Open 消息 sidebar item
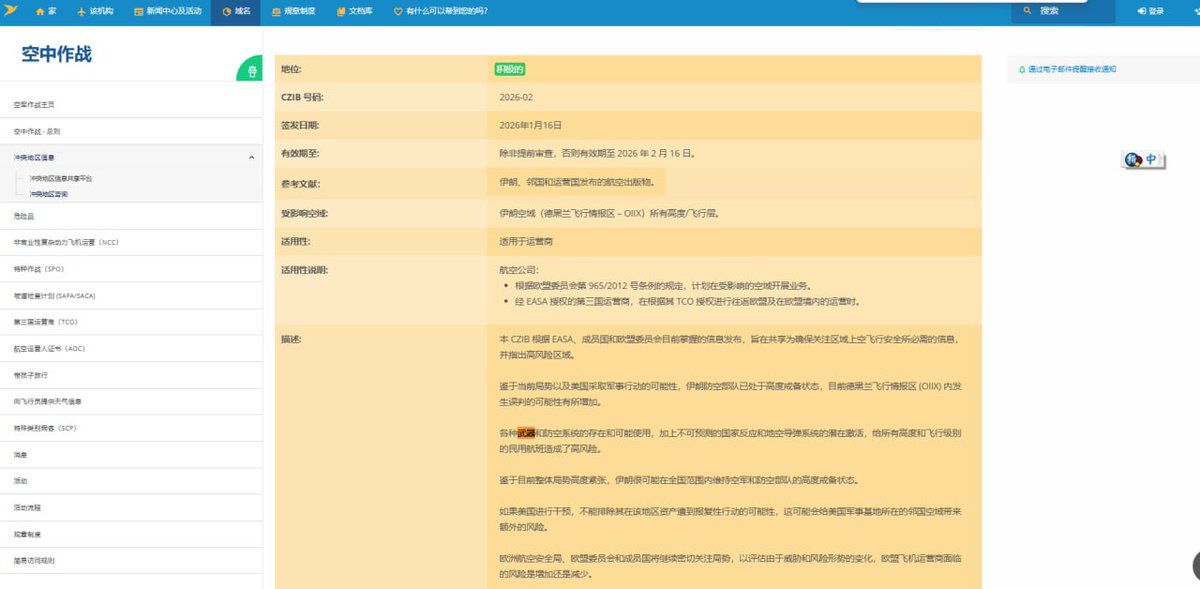Image resolution: width=1200 pixels, height=589 pixels. tap(20, 454)
